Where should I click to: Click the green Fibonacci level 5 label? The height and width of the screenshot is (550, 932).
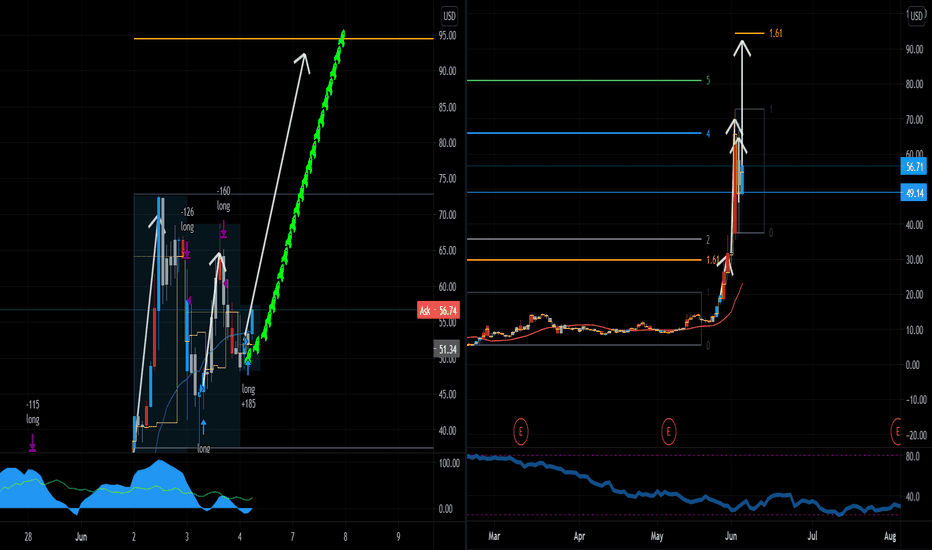pos(708,80)
